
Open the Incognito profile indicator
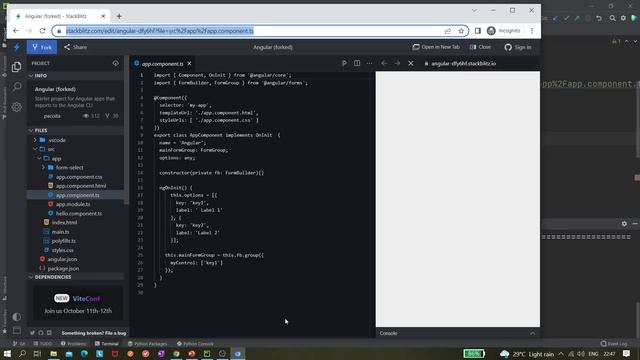tap(504, 31)
